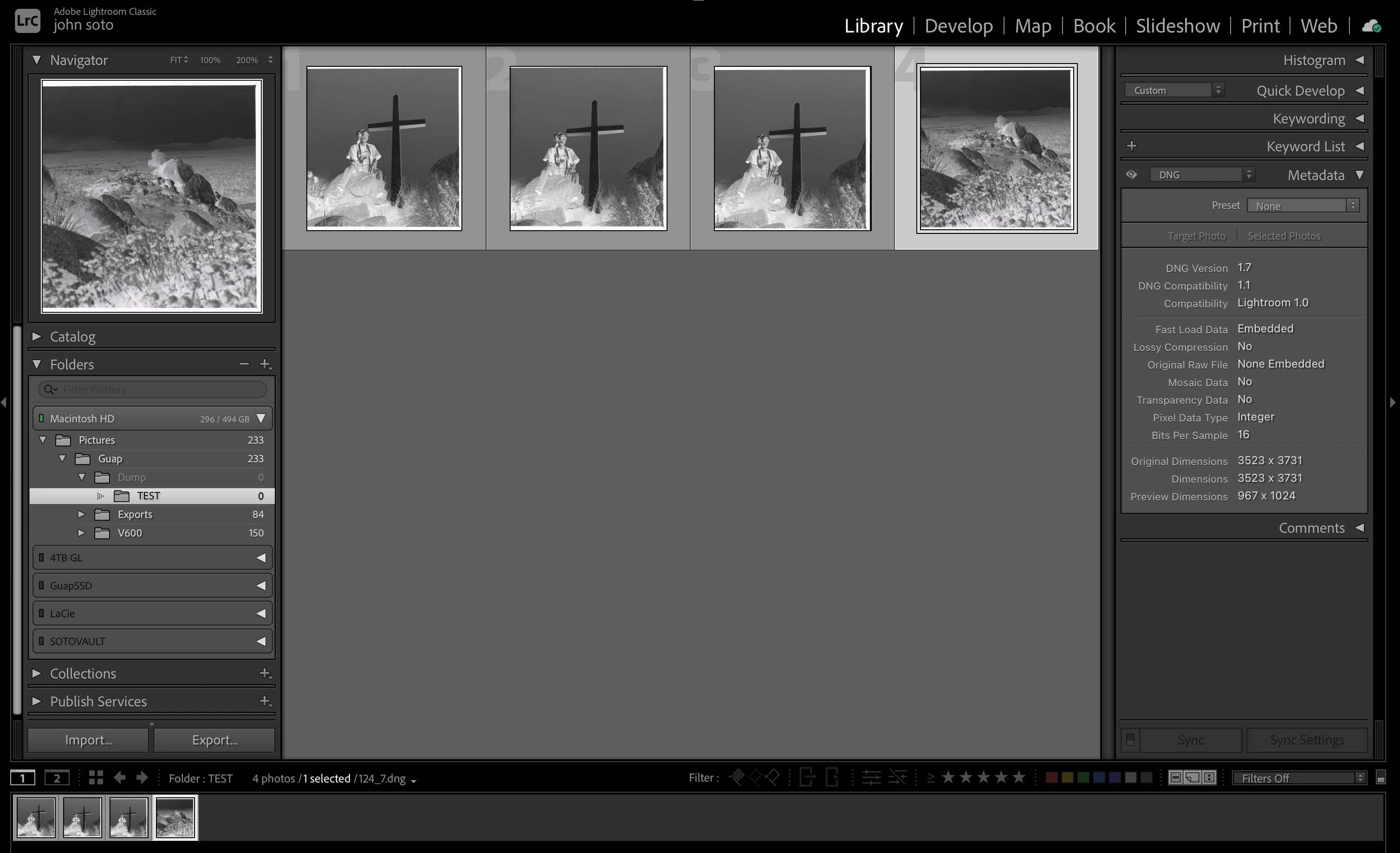Switch to the Develop module
1400x853 pixels.
click(959, 26)
